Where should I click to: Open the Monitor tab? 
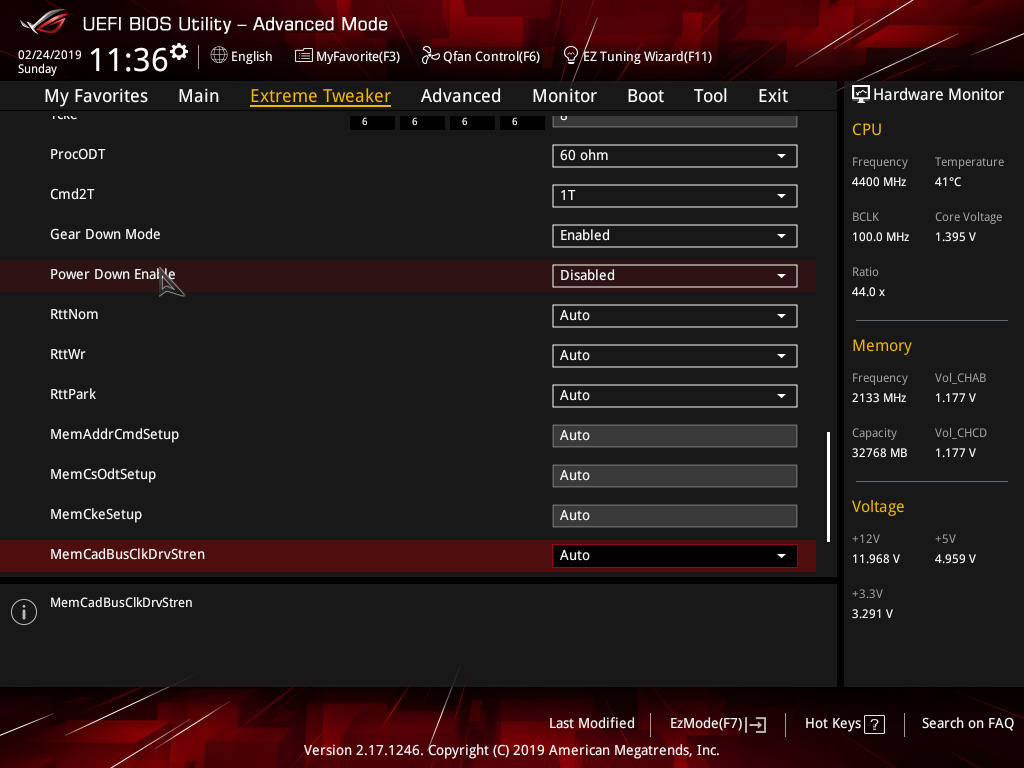tap(564, 96)
